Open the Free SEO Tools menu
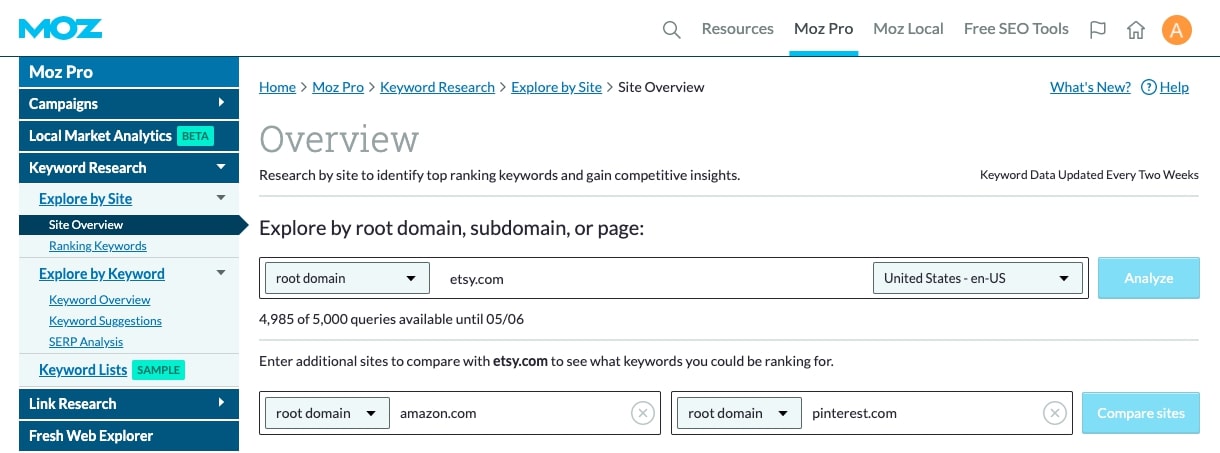 click(x=1016, y=29)
